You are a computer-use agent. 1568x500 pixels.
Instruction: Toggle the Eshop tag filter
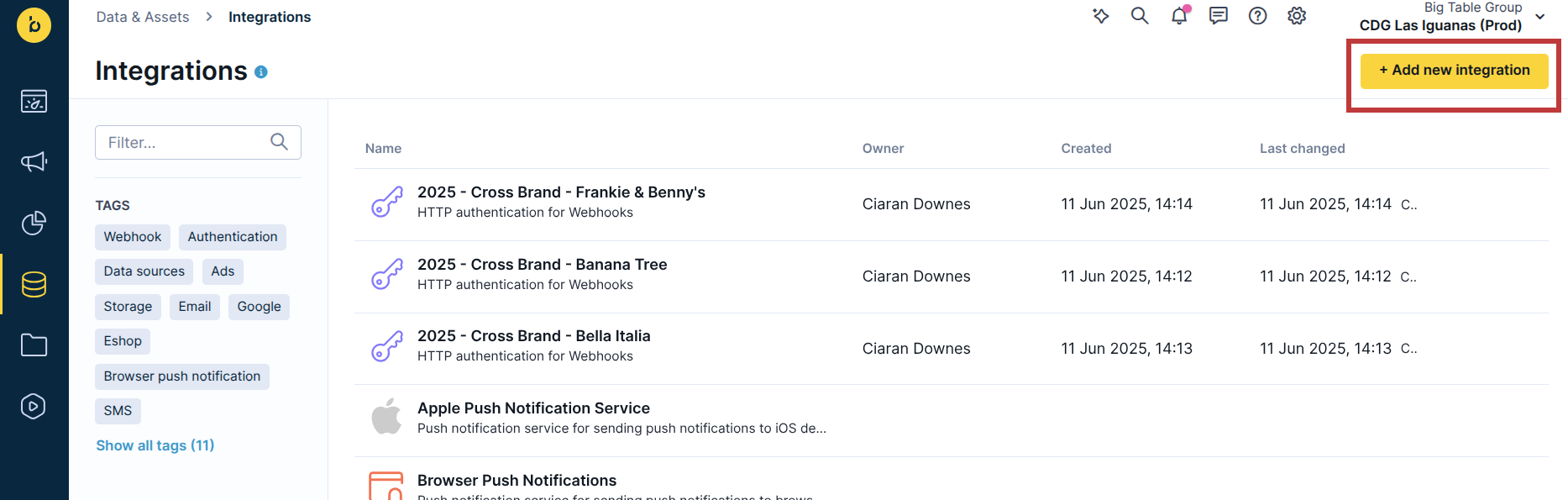click(x=123, y=341)
